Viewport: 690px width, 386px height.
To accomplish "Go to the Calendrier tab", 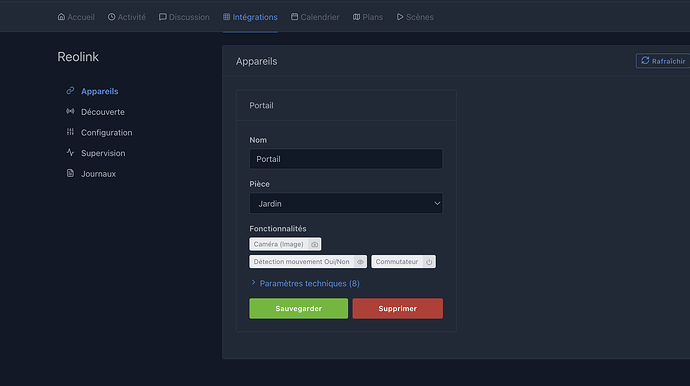I will click(x=315, y=17).
